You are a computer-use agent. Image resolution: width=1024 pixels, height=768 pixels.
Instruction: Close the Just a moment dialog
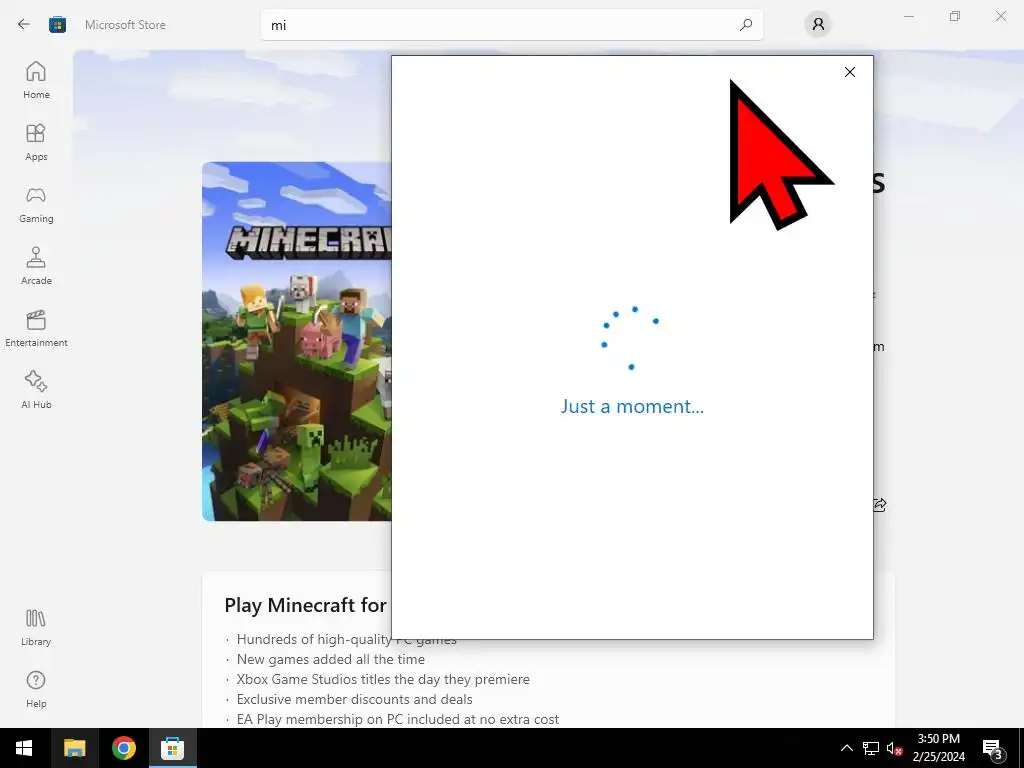click(850, 72)
